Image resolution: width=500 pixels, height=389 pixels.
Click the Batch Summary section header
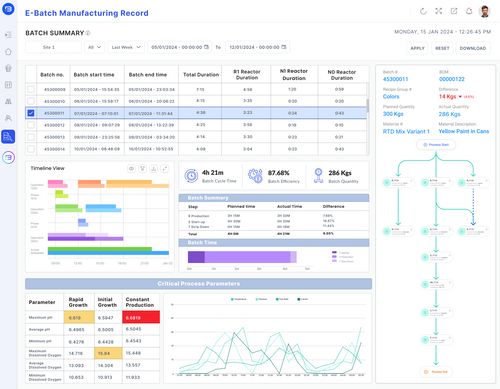point(274,198)
